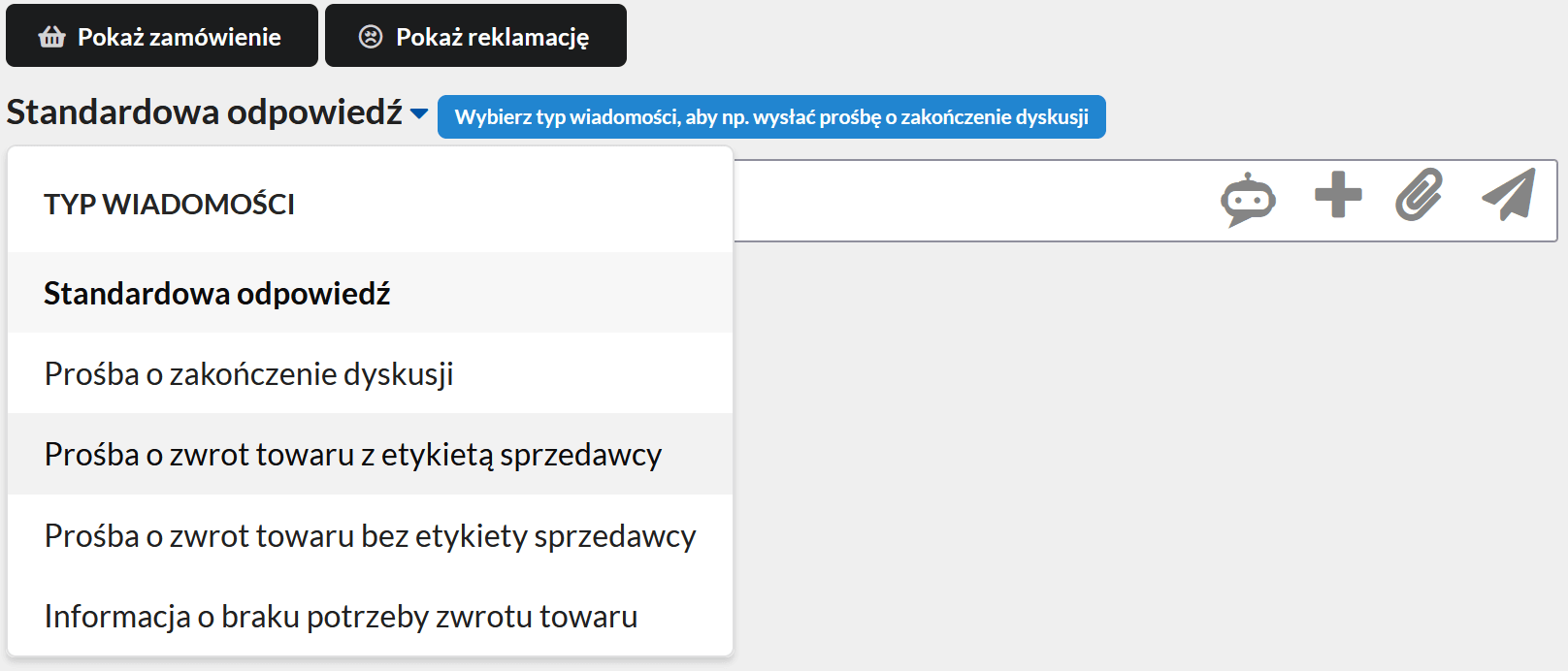Select the Standardowa odpowiedź list entry
The width and height of the screenshot is (1568, 671).
pyautogui.click(x=216, y=293)
